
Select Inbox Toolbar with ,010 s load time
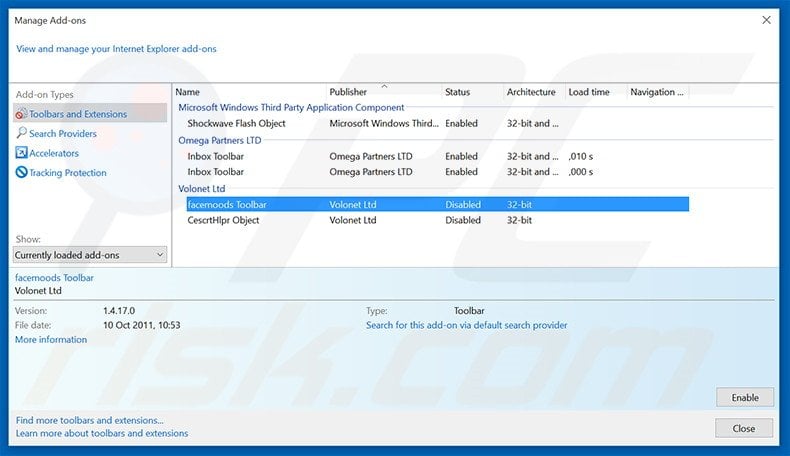(x=437, y=156)
